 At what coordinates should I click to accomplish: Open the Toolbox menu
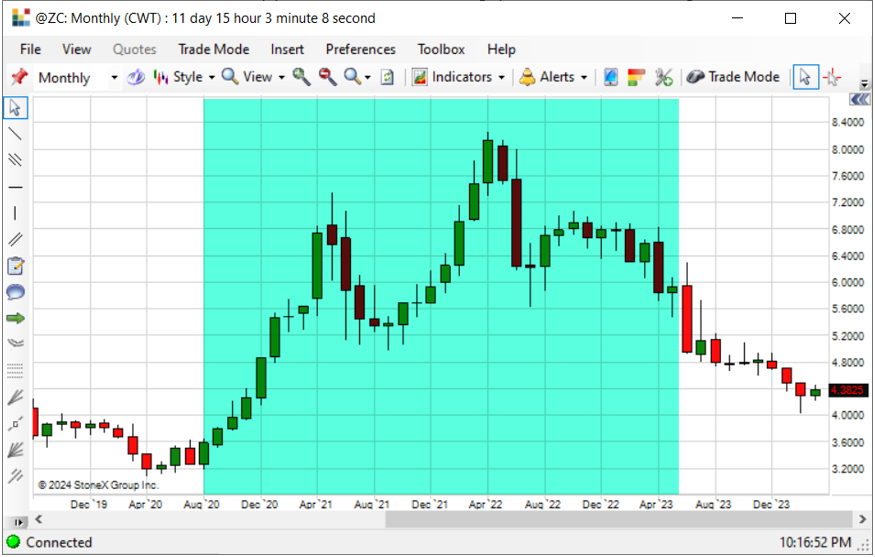pos(441,49)
